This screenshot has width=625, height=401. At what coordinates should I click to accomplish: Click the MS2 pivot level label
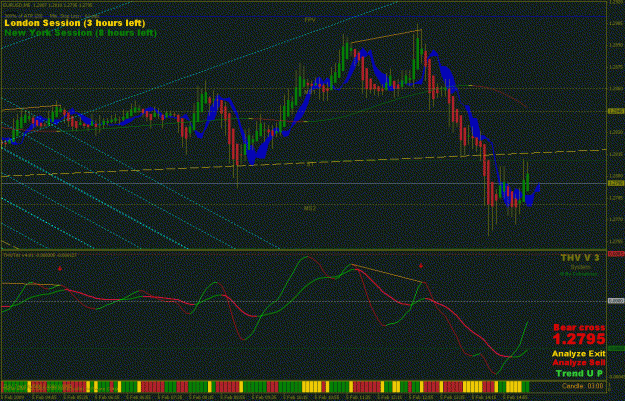click(310, 208)
